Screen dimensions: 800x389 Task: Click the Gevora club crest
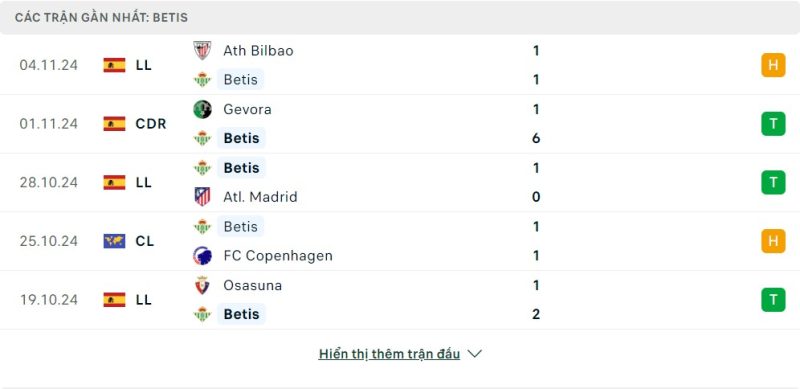point(202,109)
